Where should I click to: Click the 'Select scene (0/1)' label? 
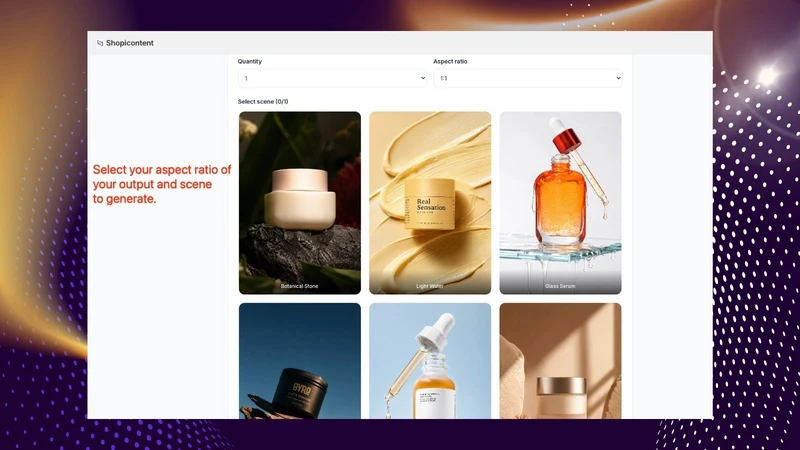(263, 102)
